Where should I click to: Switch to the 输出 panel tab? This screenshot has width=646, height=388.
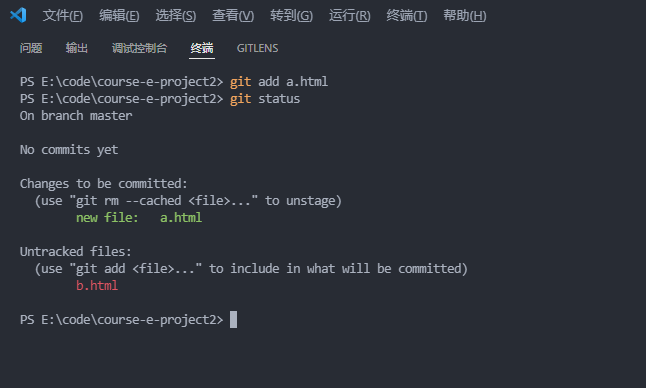[x=77, y=48]
